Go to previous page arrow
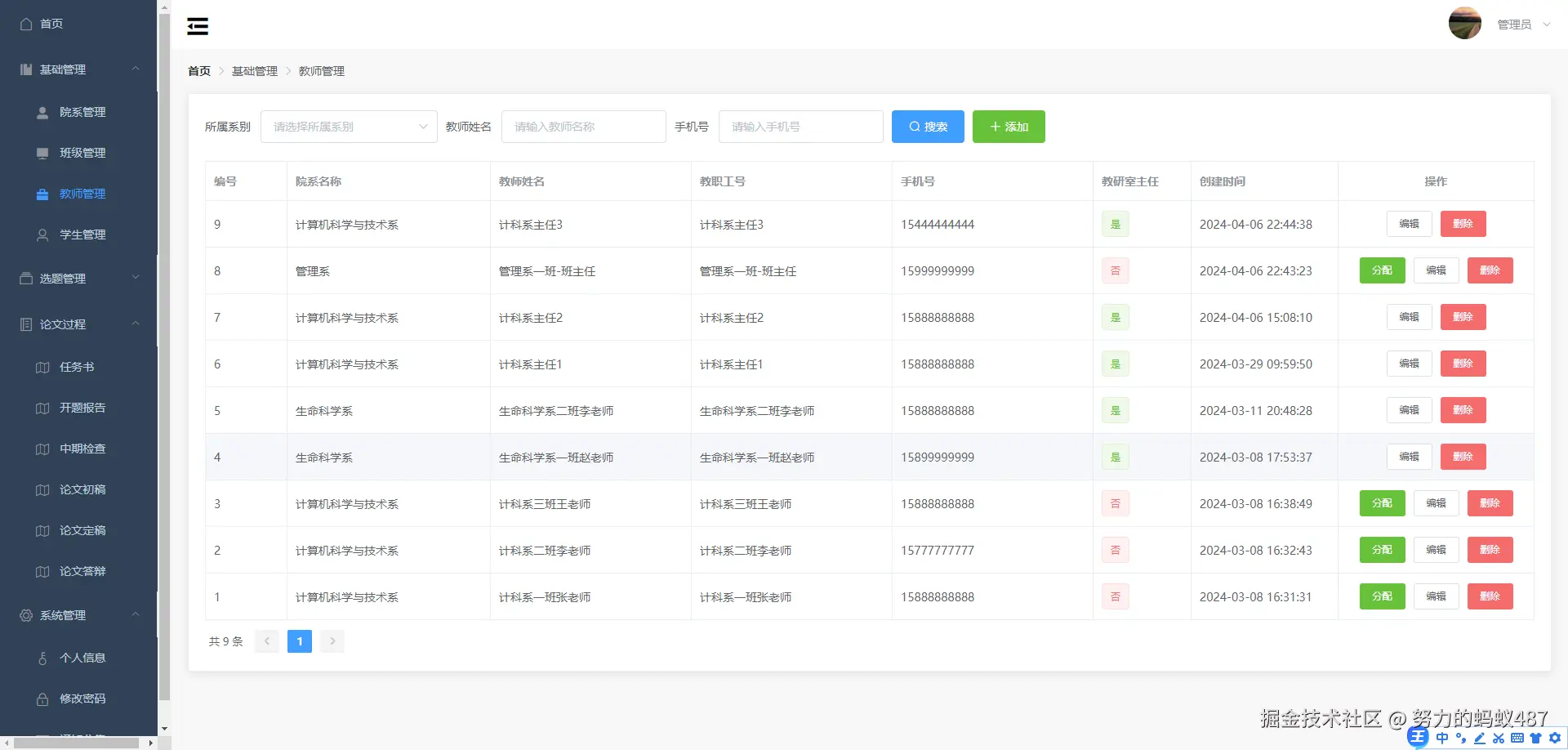Screen dimensions: 1568x750 [x=267, y=641]
